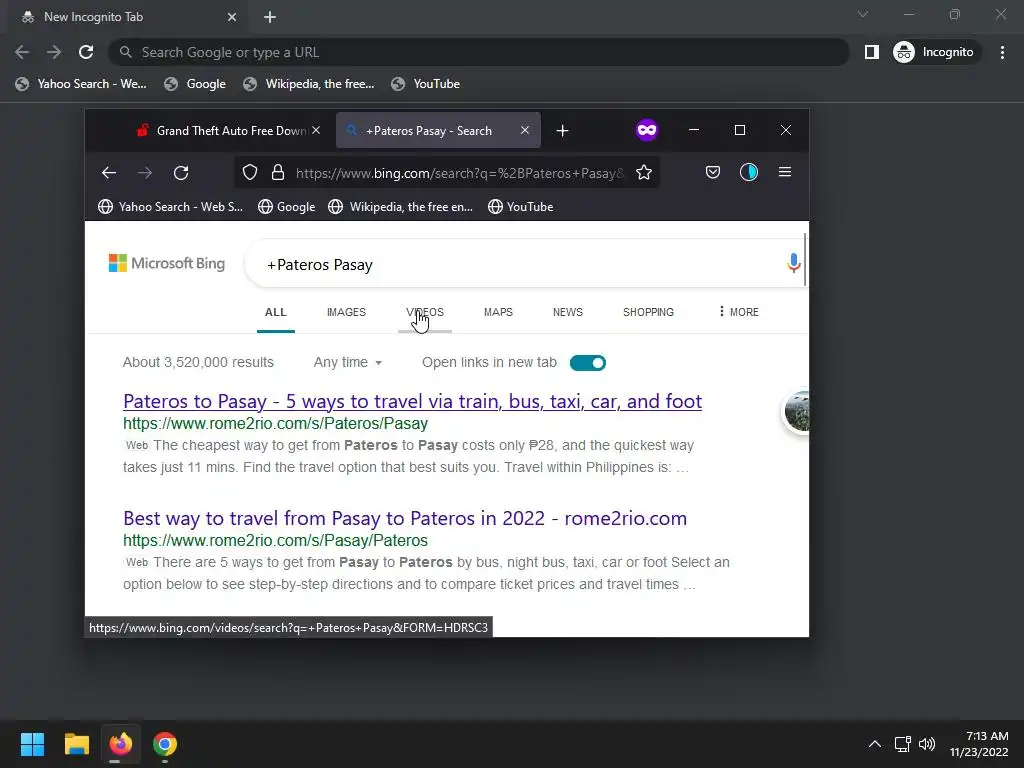
Task: Click Firefox back arrow button
Action: (x=108, y=172)
